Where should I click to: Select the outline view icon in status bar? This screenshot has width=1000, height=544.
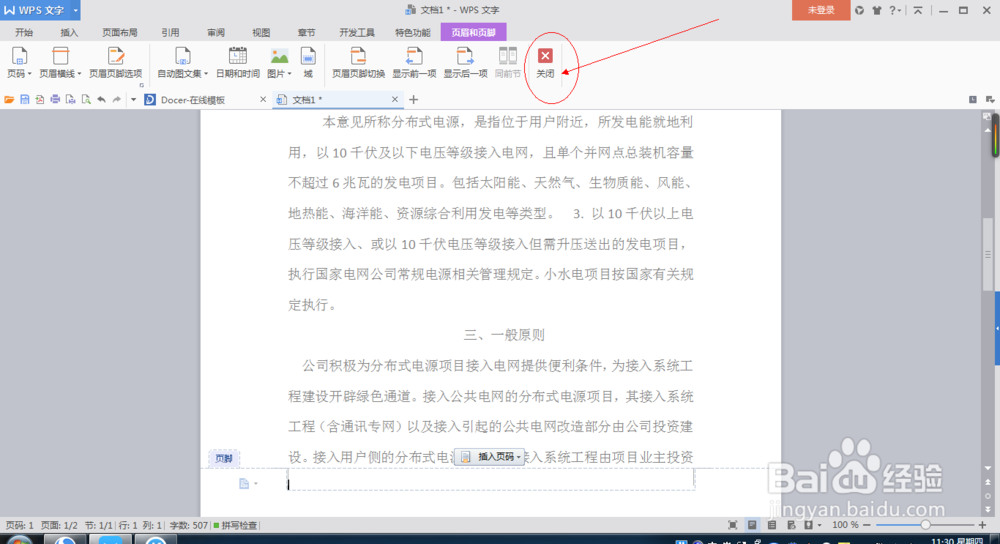[772, 525]
